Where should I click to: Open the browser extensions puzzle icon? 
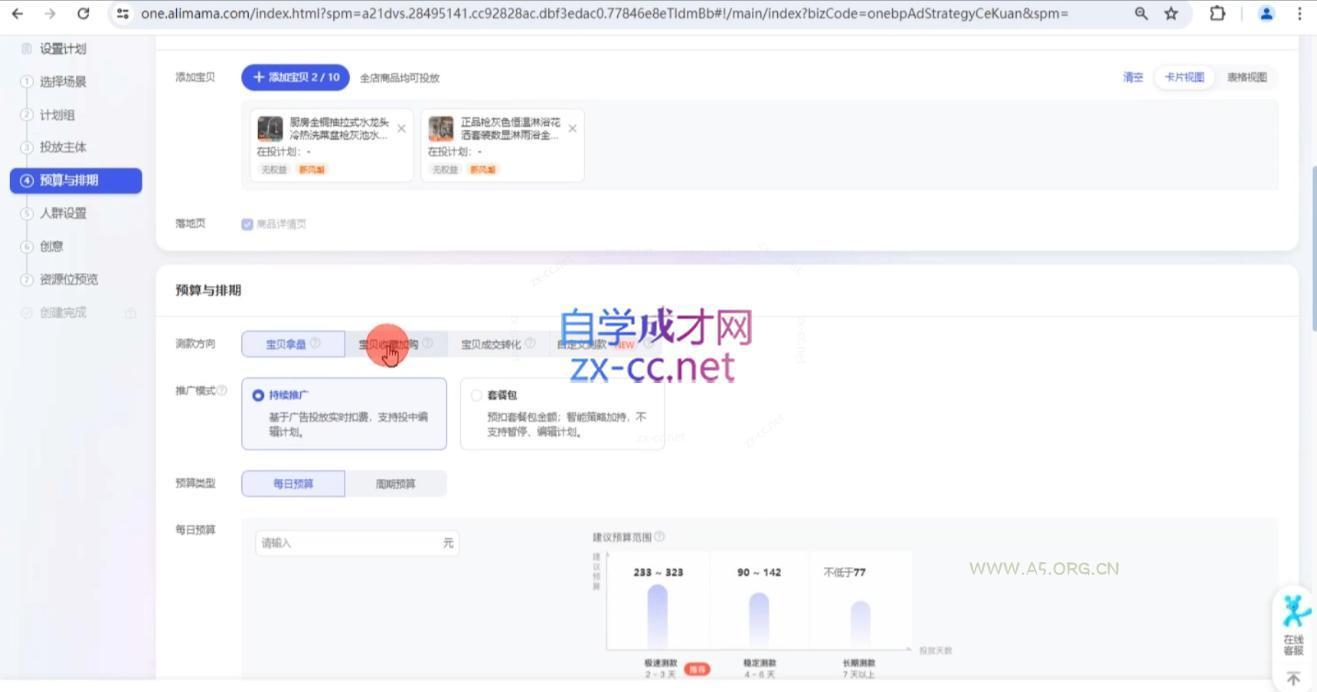click(x=1217, y=14)
